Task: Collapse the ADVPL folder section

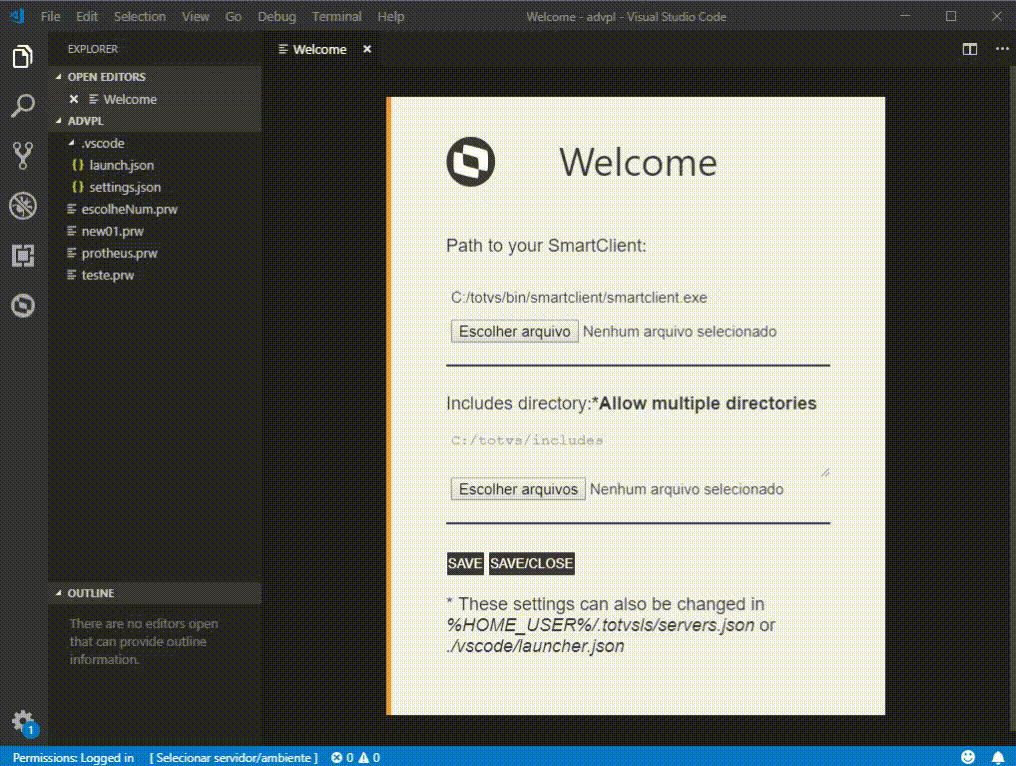Action: pyautogui.click(x=59, y=121)
